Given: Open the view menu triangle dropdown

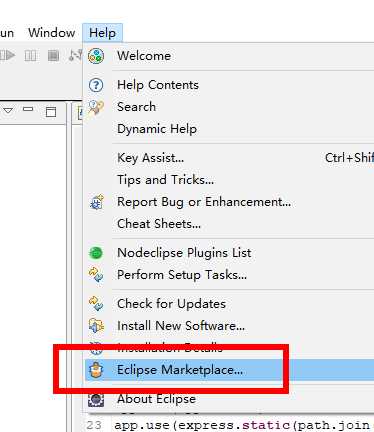Looking at the screenshot, I should pos(8,110).
